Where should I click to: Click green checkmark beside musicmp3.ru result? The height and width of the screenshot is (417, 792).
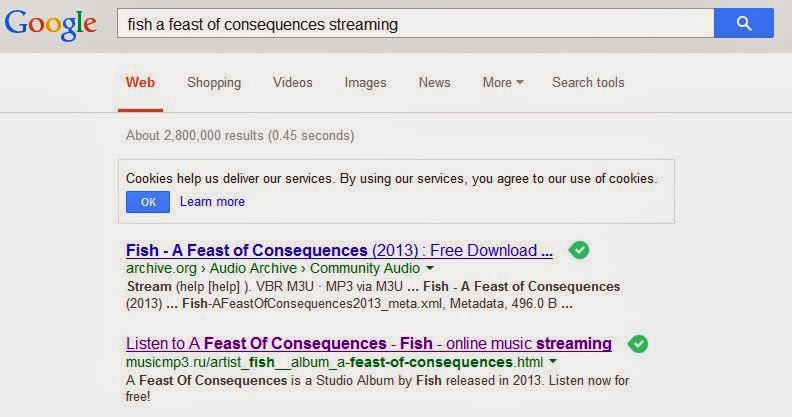point(637,344)
